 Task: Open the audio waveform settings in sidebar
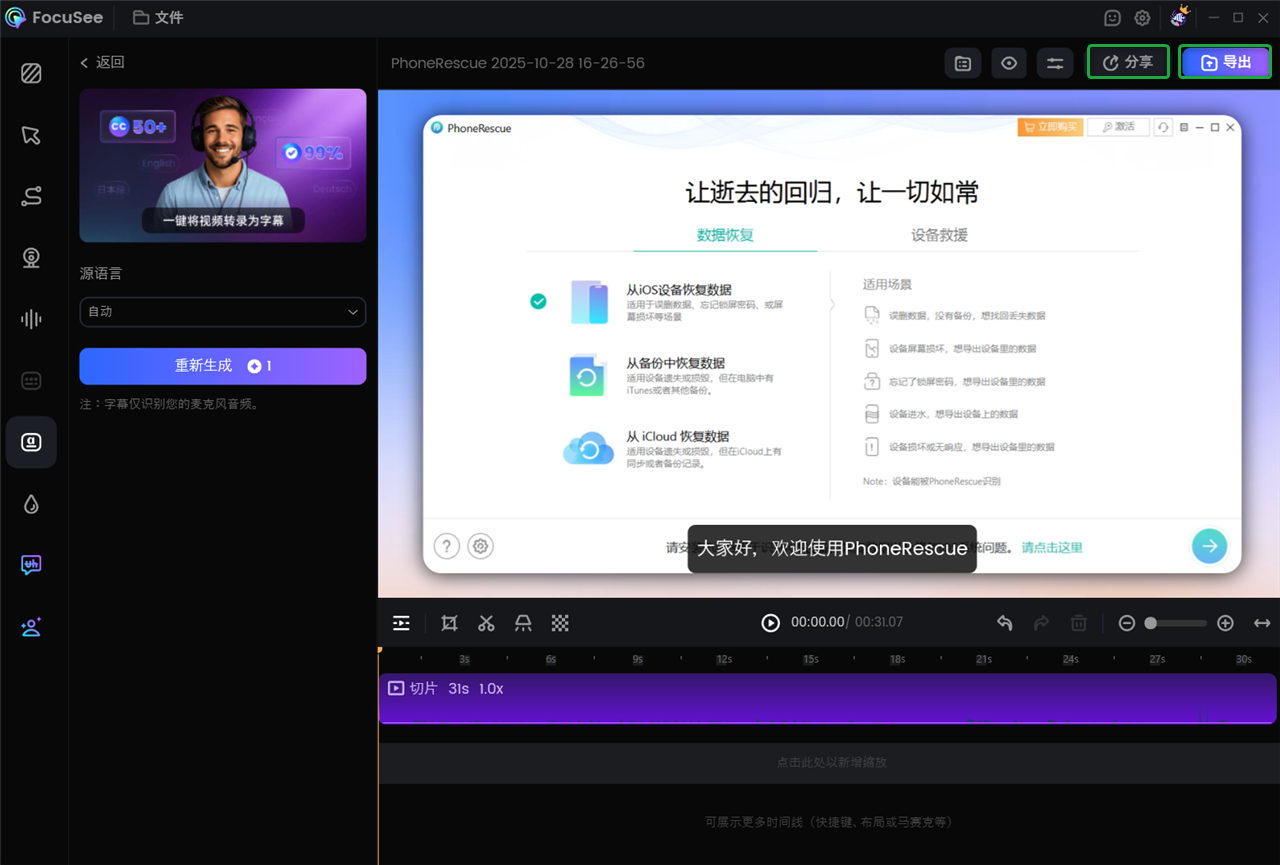[x=31, y=319]
